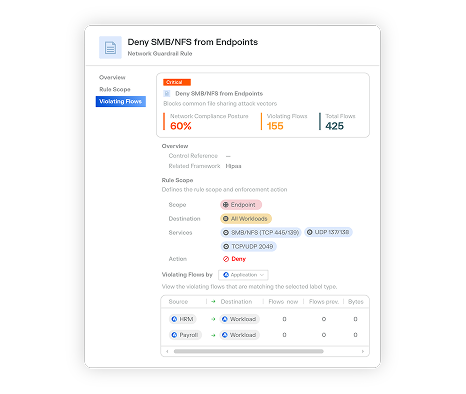
Task: Click the TCP/UDP 2049 service tag
Action: click(248, 246)
